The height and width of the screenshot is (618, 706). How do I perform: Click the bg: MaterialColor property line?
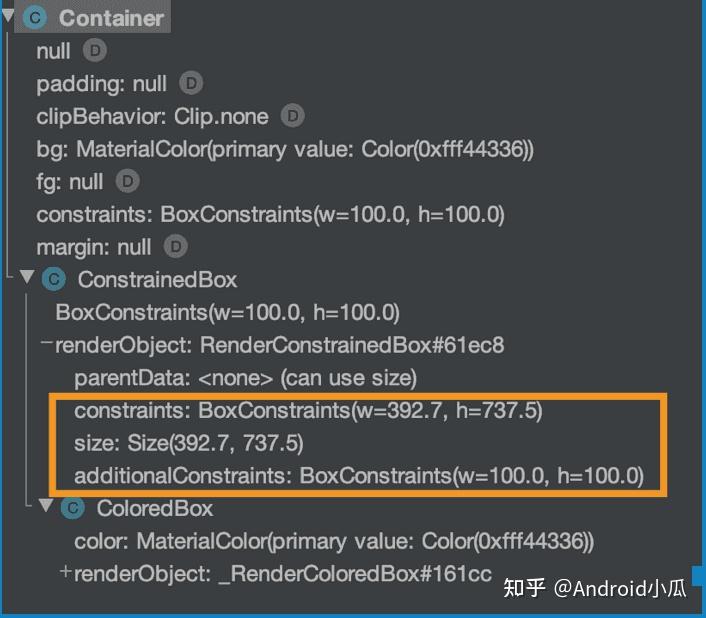pyautogui.click(x=285, y=149)
